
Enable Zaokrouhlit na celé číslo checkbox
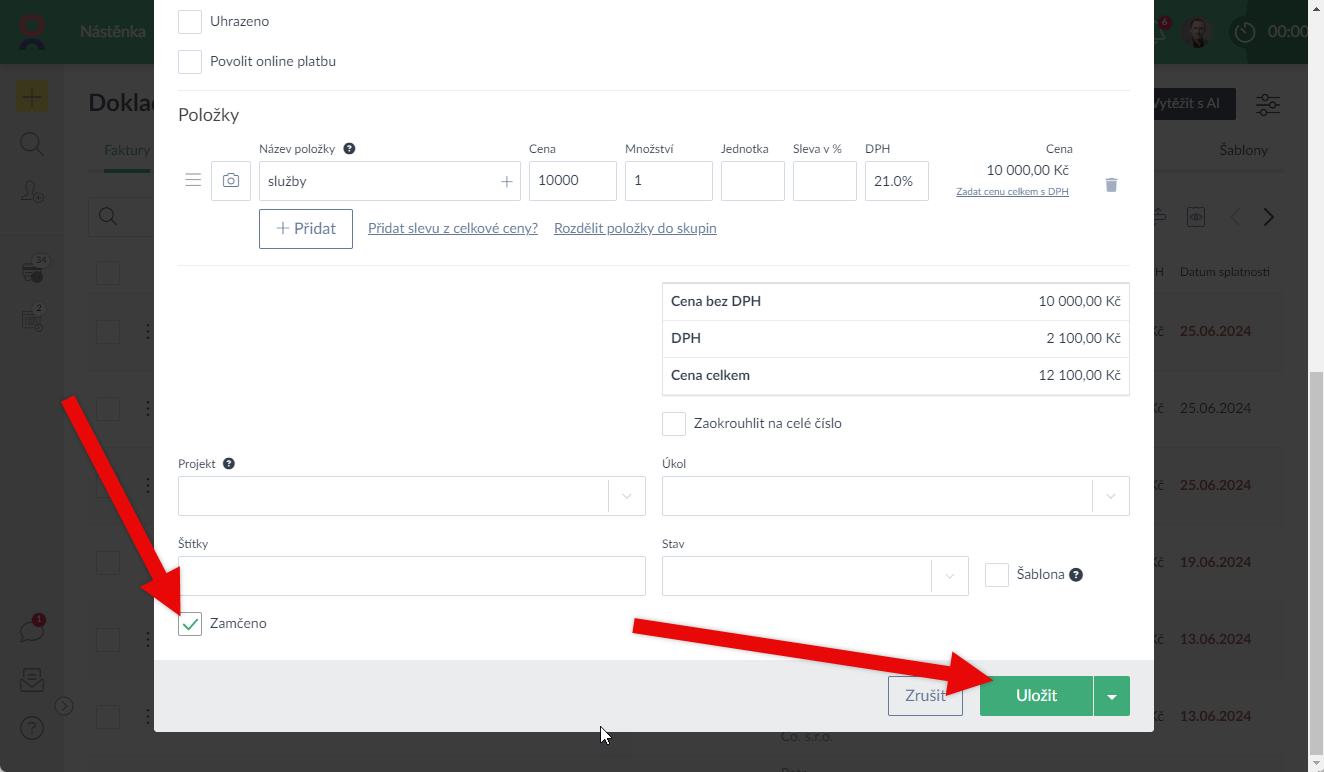click(674, 423)
